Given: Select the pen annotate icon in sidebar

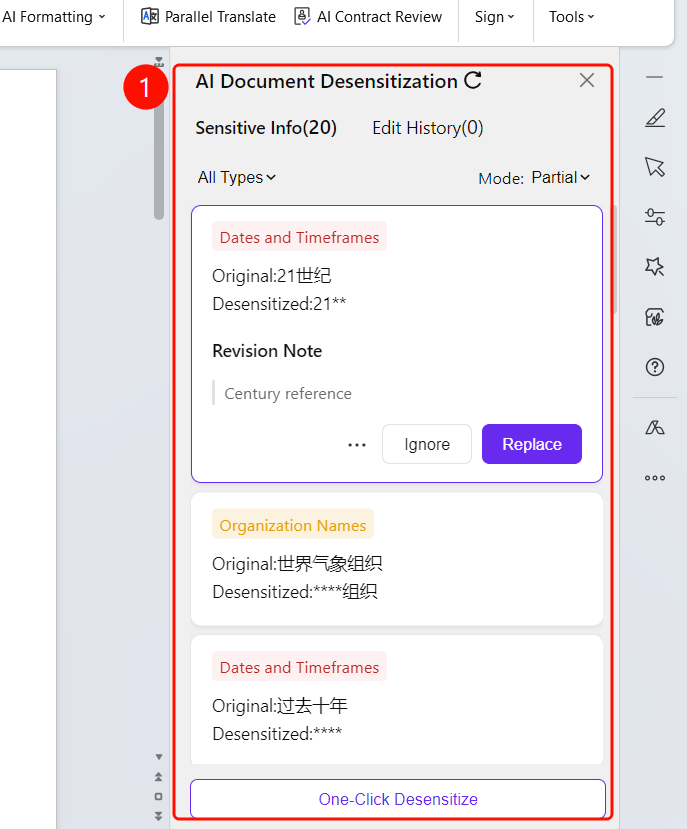Looking at the screenshot, I should pos(655,117).
